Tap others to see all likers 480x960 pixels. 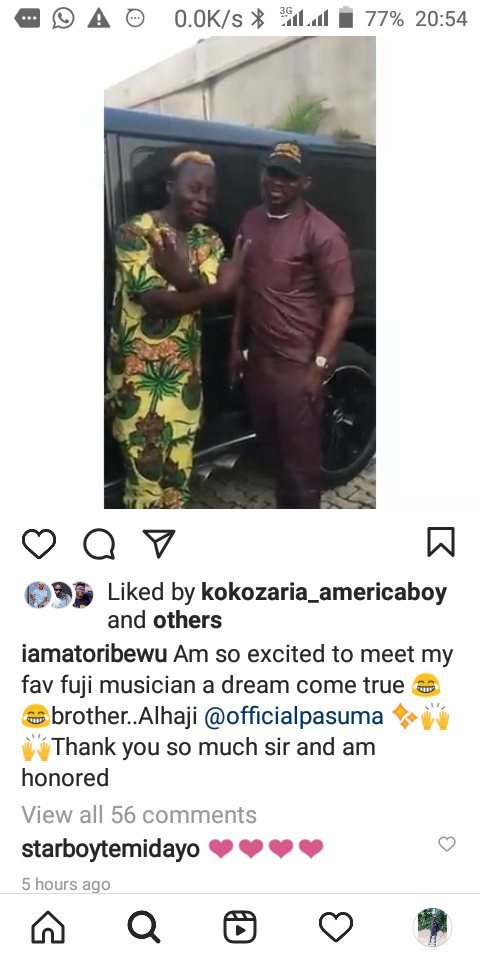[x=187, y=620]
